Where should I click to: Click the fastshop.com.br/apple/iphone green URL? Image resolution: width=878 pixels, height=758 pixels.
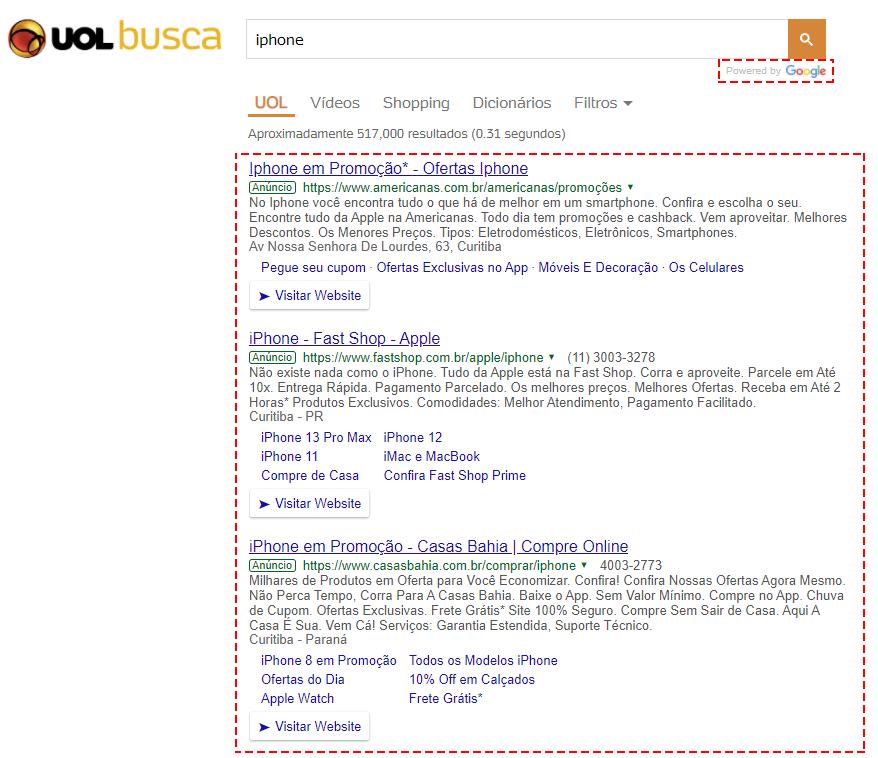point(423,358)
